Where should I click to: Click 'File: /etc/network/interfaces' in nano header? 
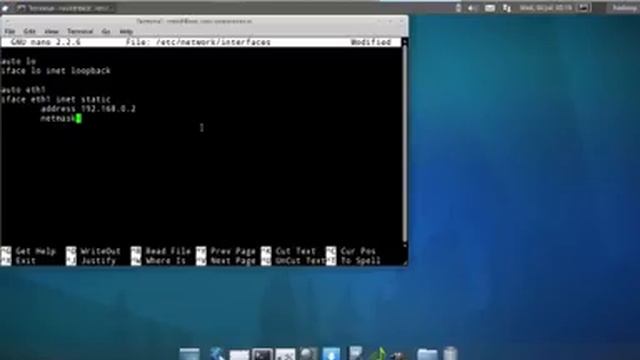pos(198,42)
